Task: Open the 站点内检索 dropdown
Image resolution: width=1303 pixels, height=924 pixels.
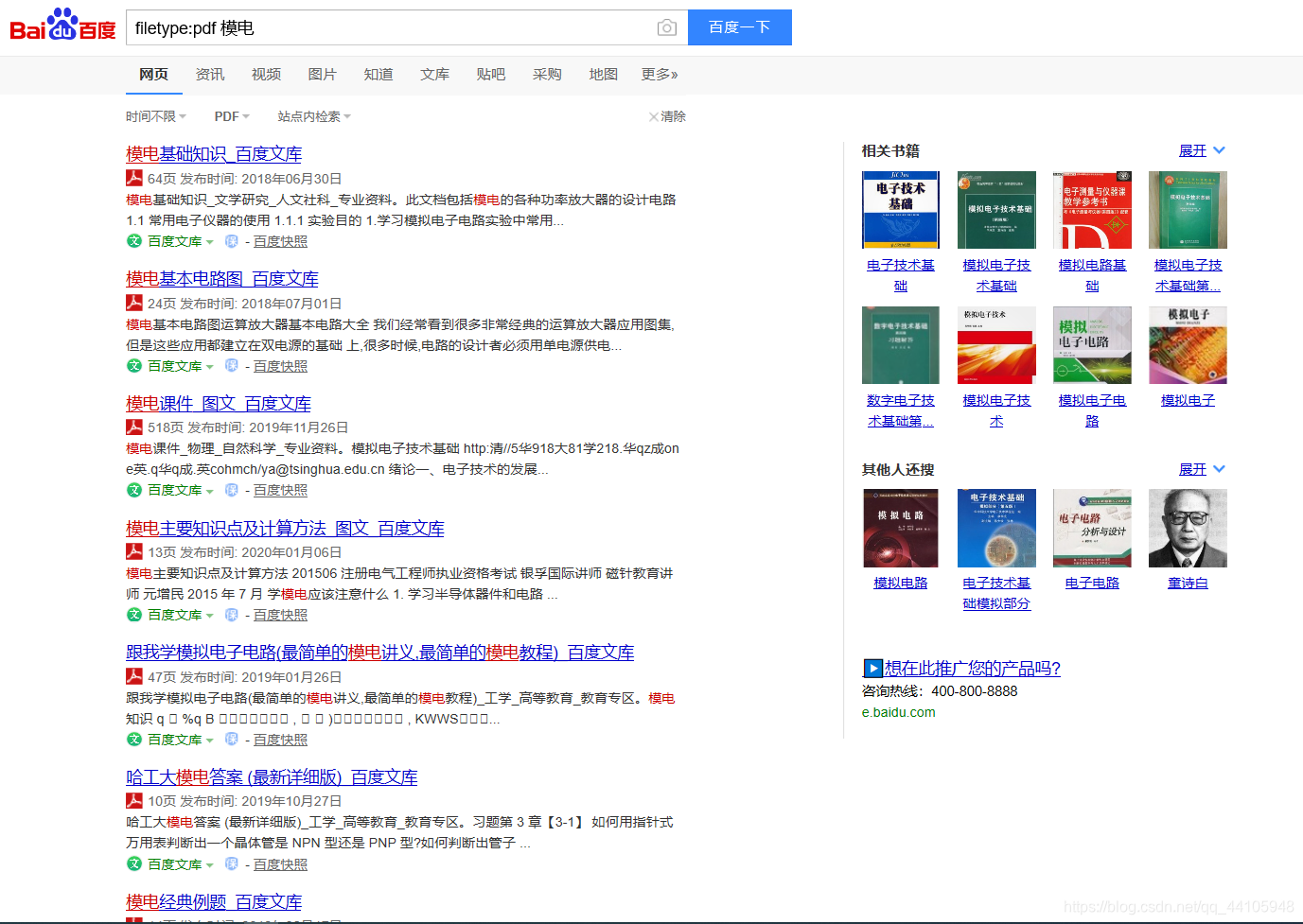Action: point(314,116)
